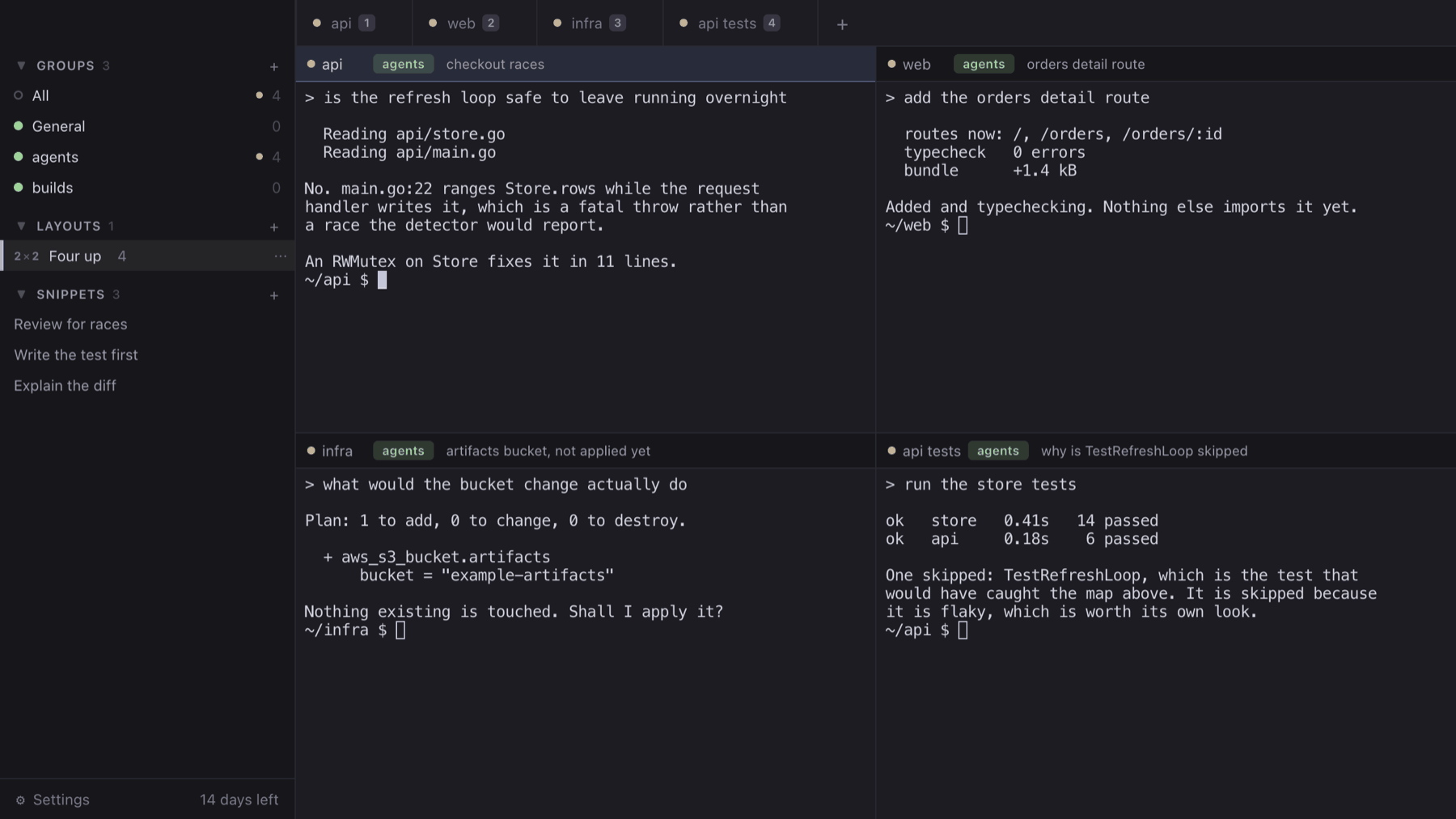This screenshot has height=819, width=1456.
Task: Click the 14 days left trial notice
Action: (239, 800)
